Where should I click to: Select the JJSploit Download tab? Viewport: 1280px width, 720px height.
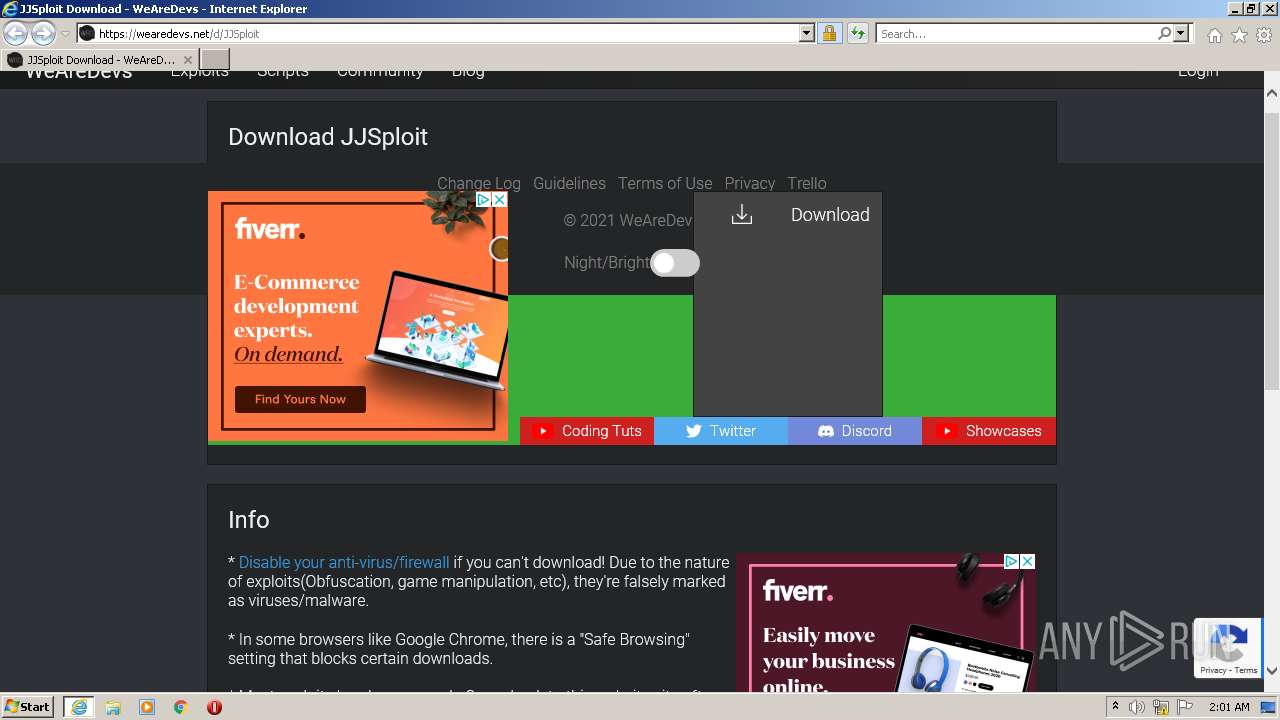click(x=99, y=60)
